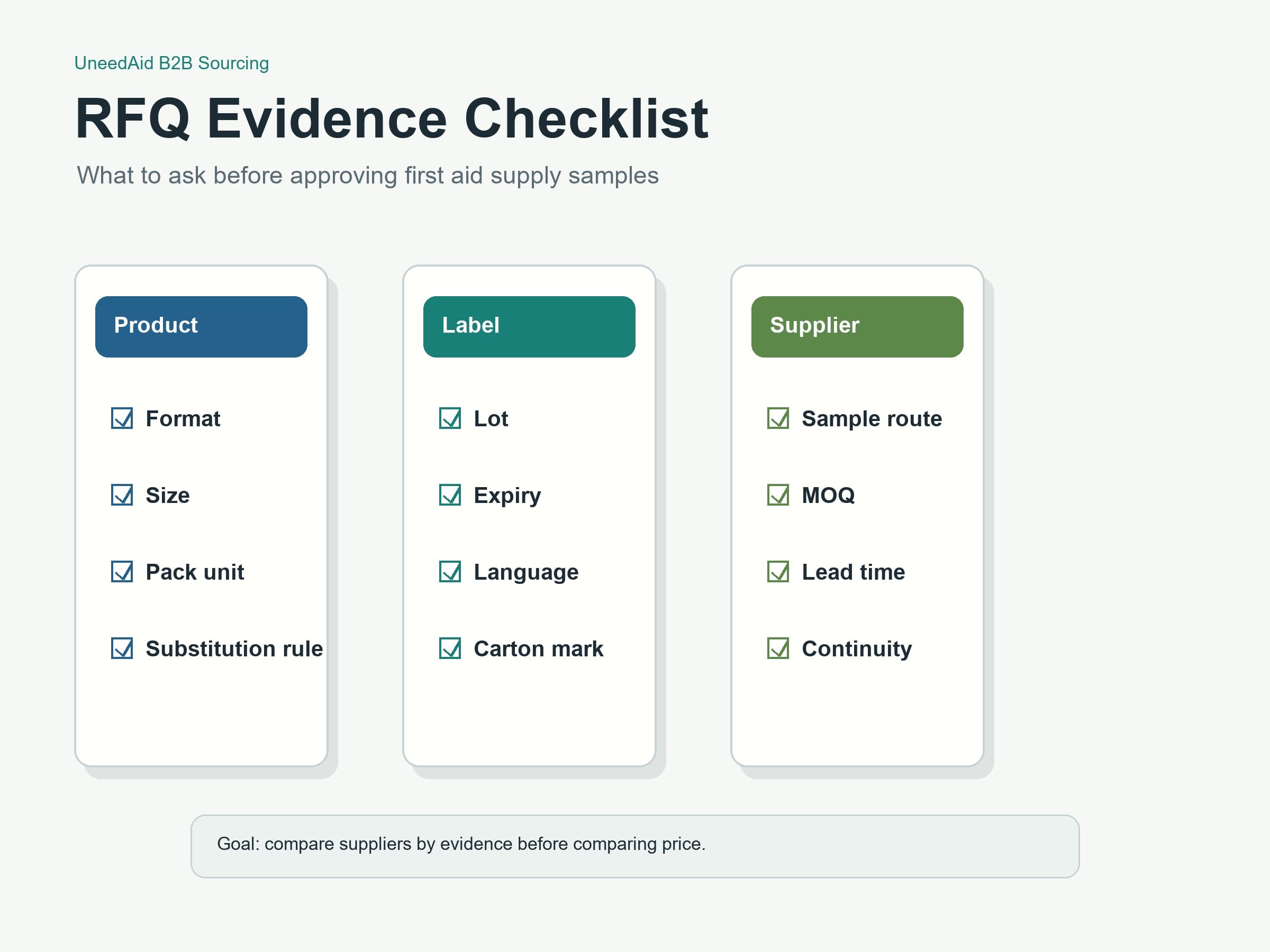This screenshot has width=1270, height=952.
Task: Click the 'Sample route' label text
Action: pos(872,419)
